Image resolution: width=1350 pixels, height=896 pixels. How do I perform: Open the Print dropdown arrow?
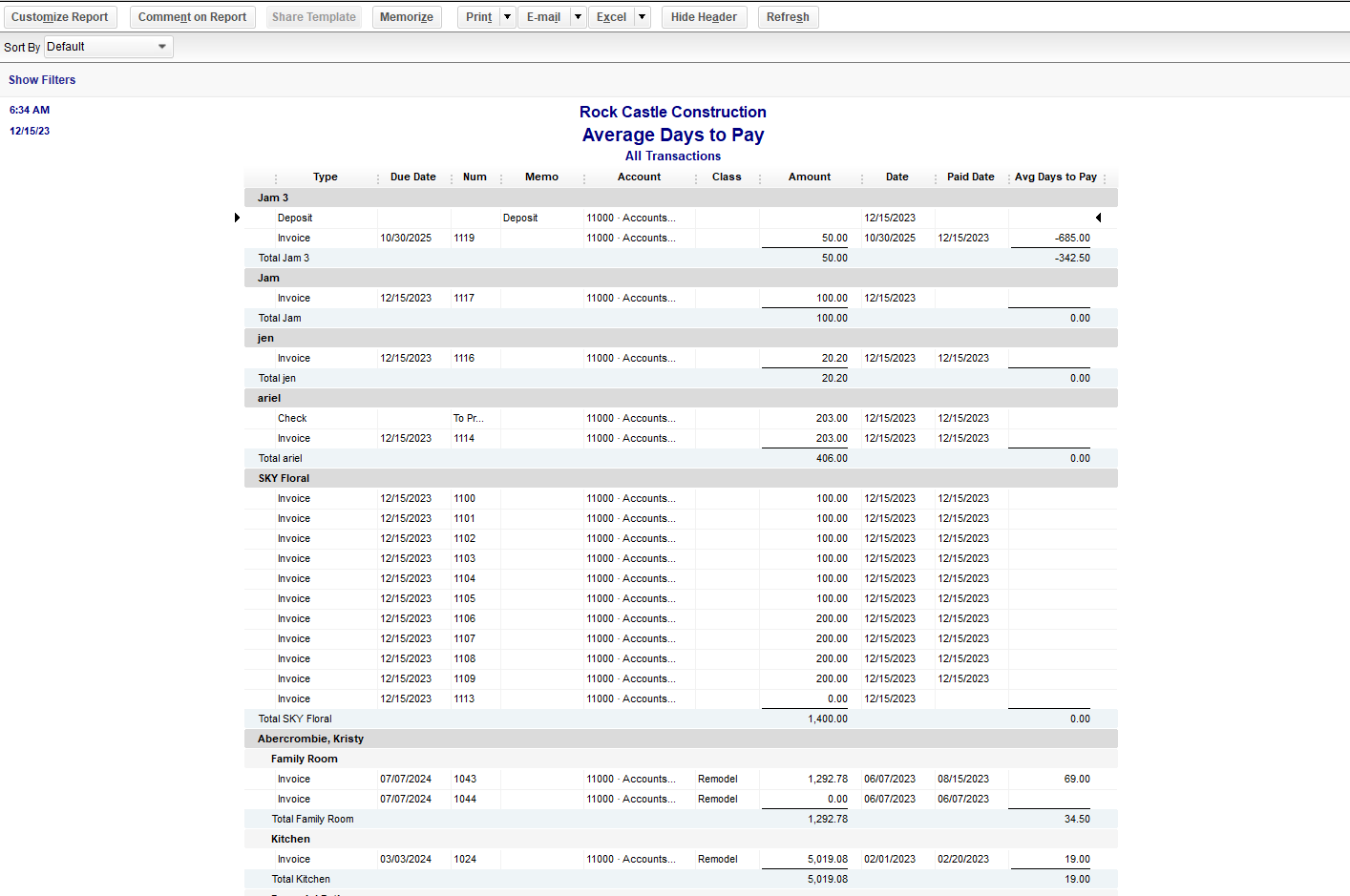507,17
